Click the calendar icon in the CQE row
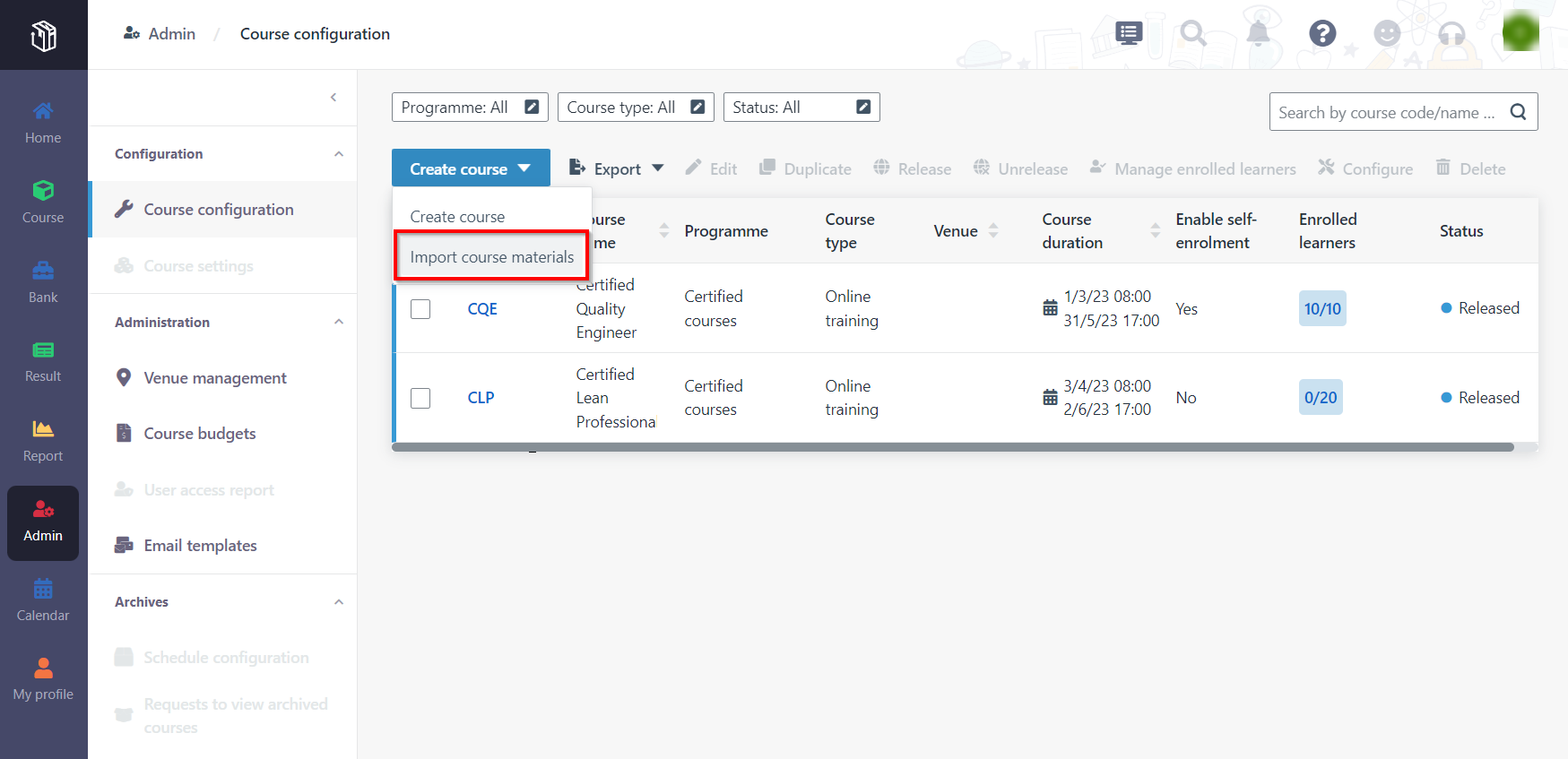 click(x=1050, y=308)
